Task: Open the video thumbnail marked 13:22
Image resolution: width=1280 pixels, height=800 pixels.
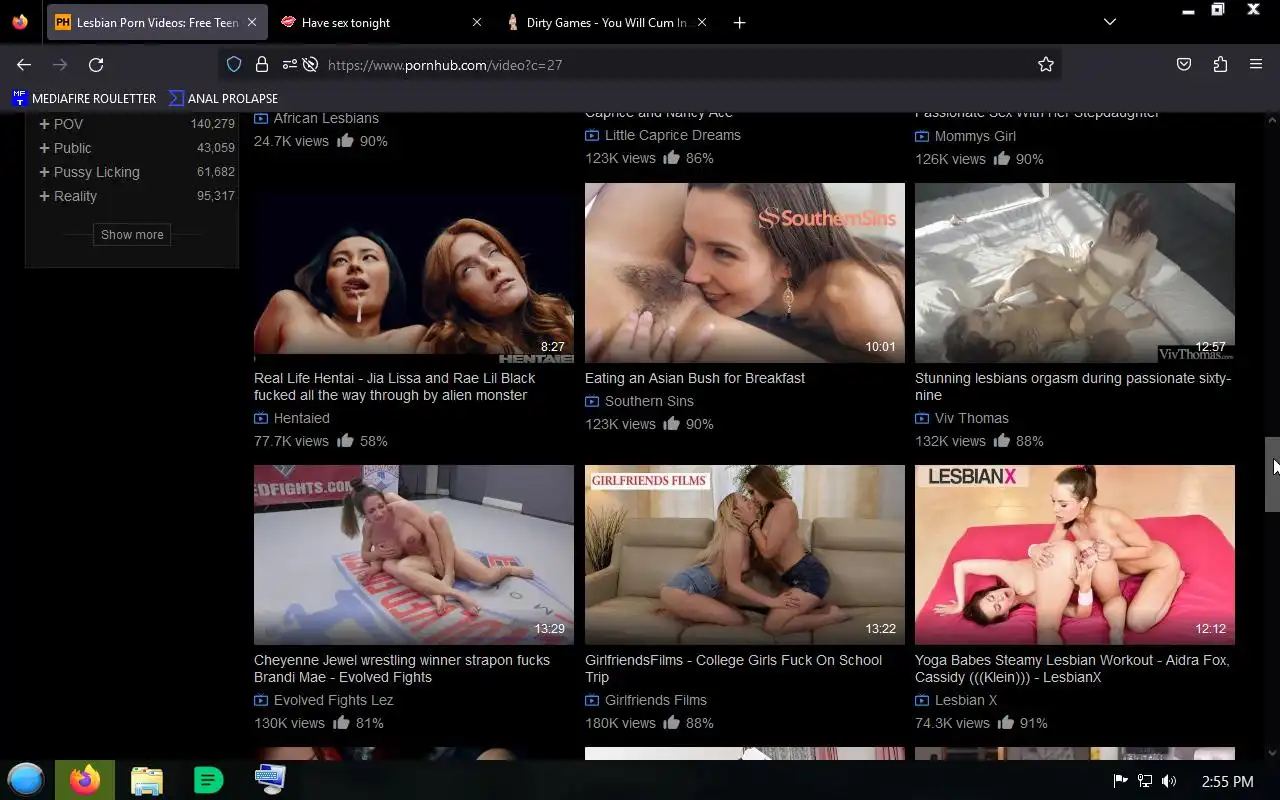Action: point(745,554)
